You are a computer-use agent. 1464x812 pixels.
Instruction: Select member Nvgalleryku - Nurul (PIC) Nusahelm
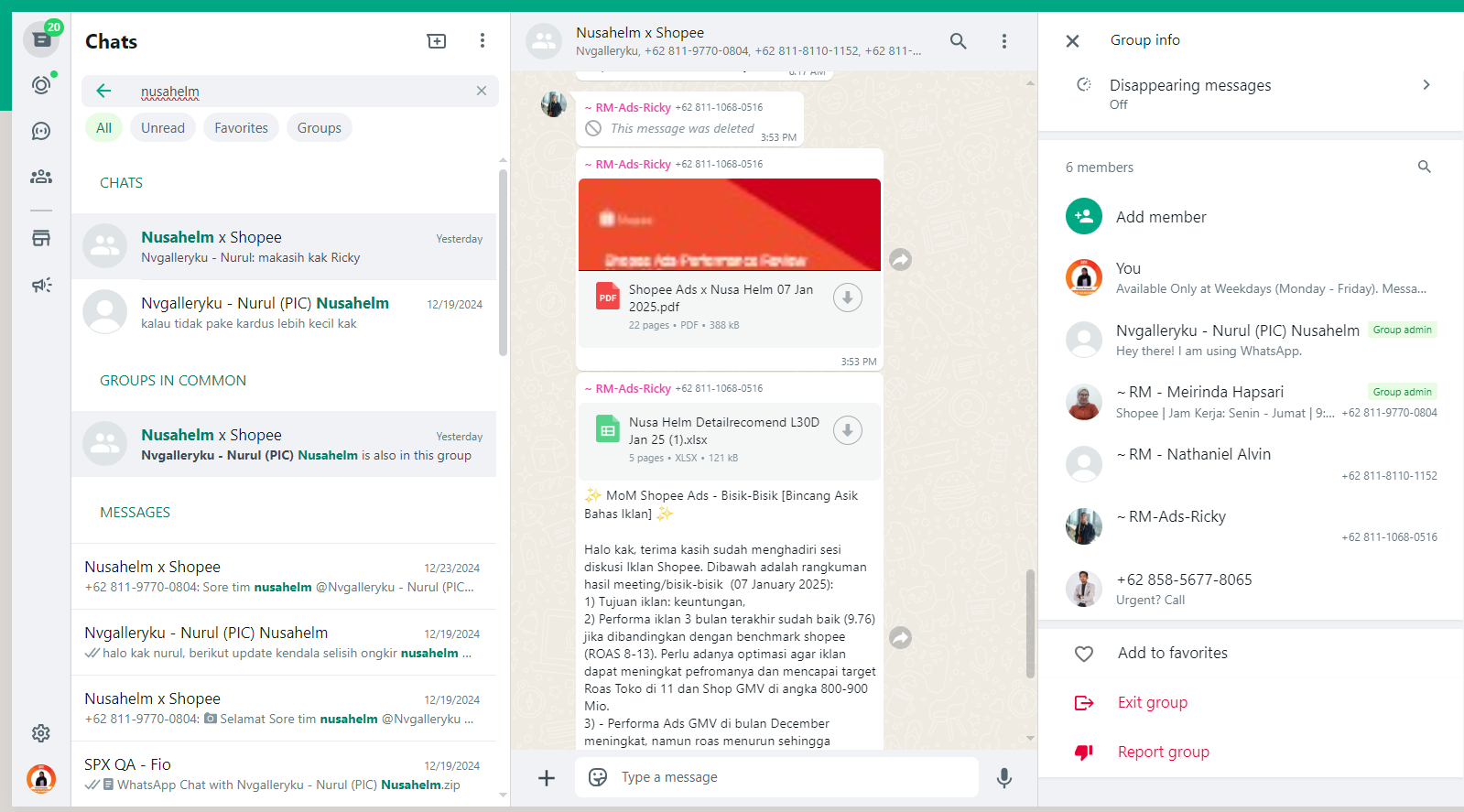coord(1251,340)
